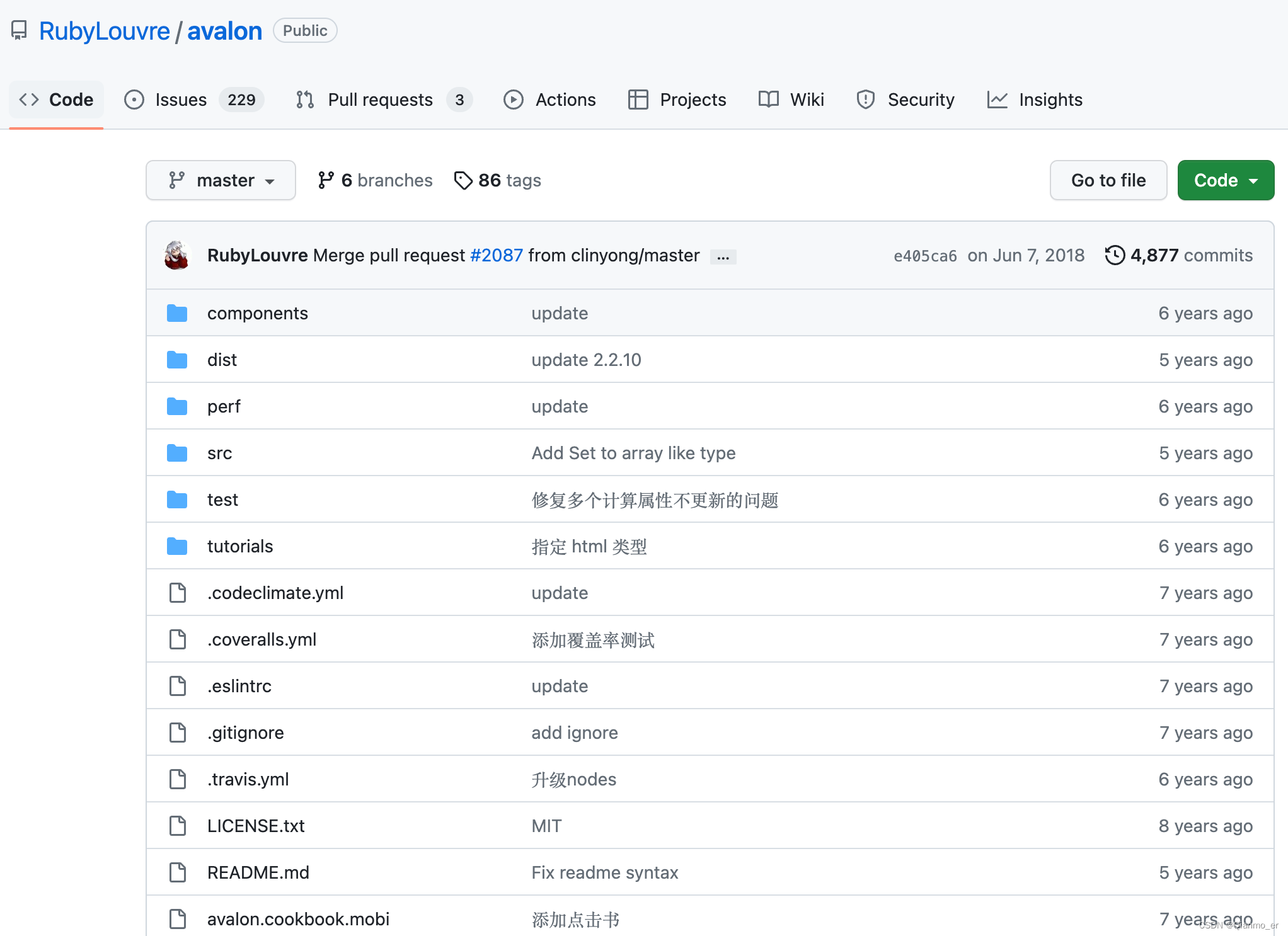The height and width of the screenshot is (936, 1288).
Task: Open the src folder
Action: coord(219,453)
